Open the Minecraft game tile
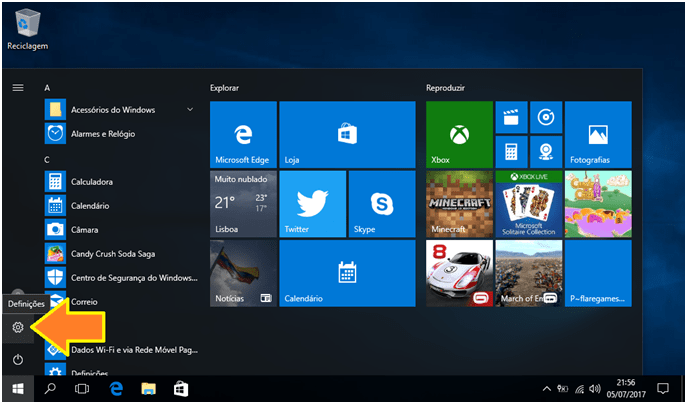 [458, 203]
